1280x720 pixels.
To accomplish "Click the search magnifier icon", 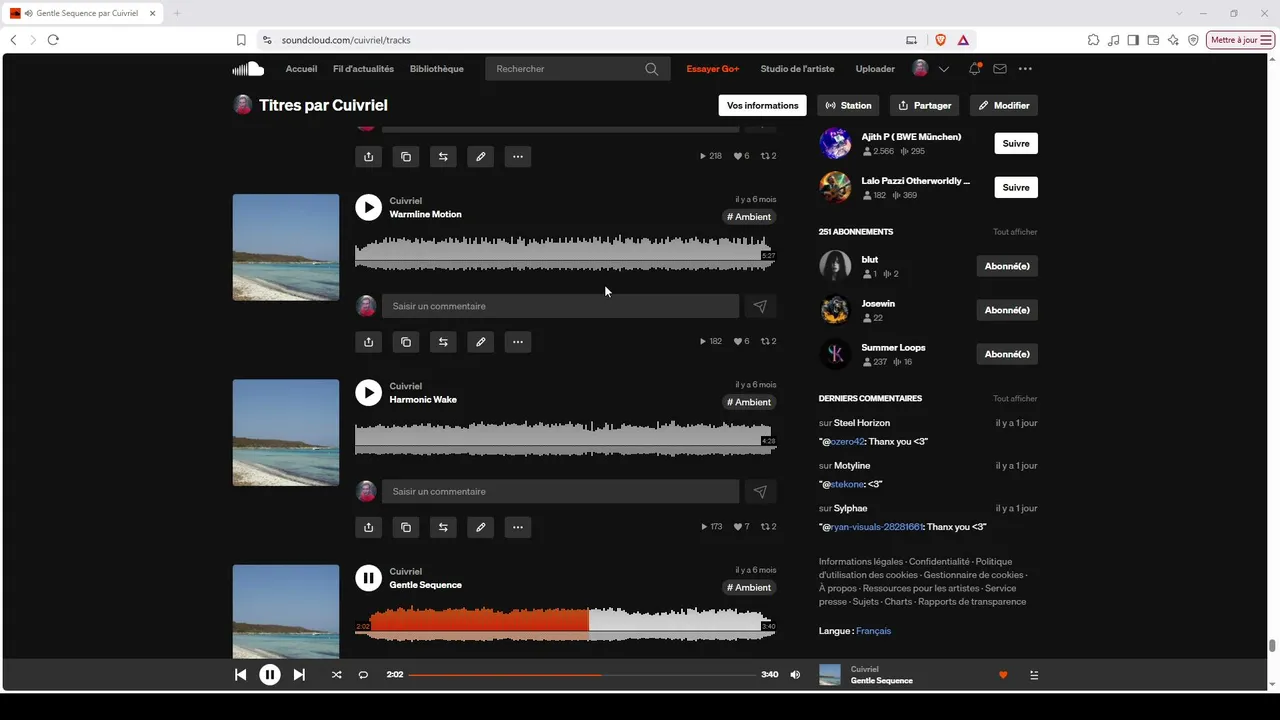I will click(x=651, y=69).
